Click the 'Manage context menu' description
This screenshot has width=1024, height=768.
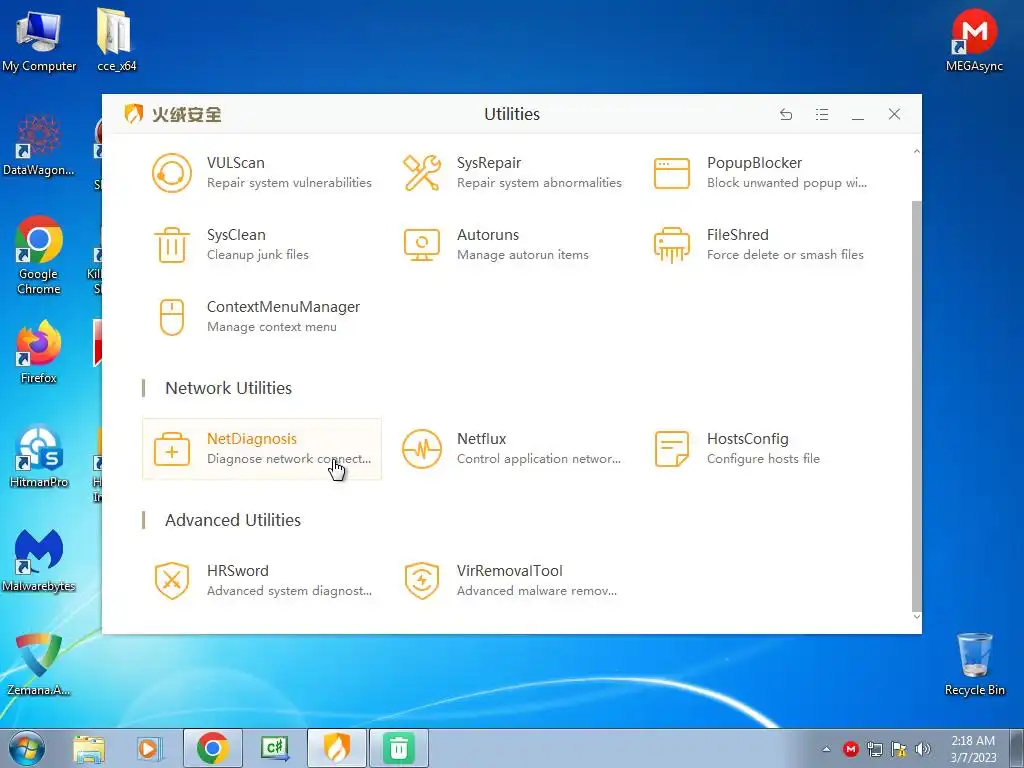272,327
